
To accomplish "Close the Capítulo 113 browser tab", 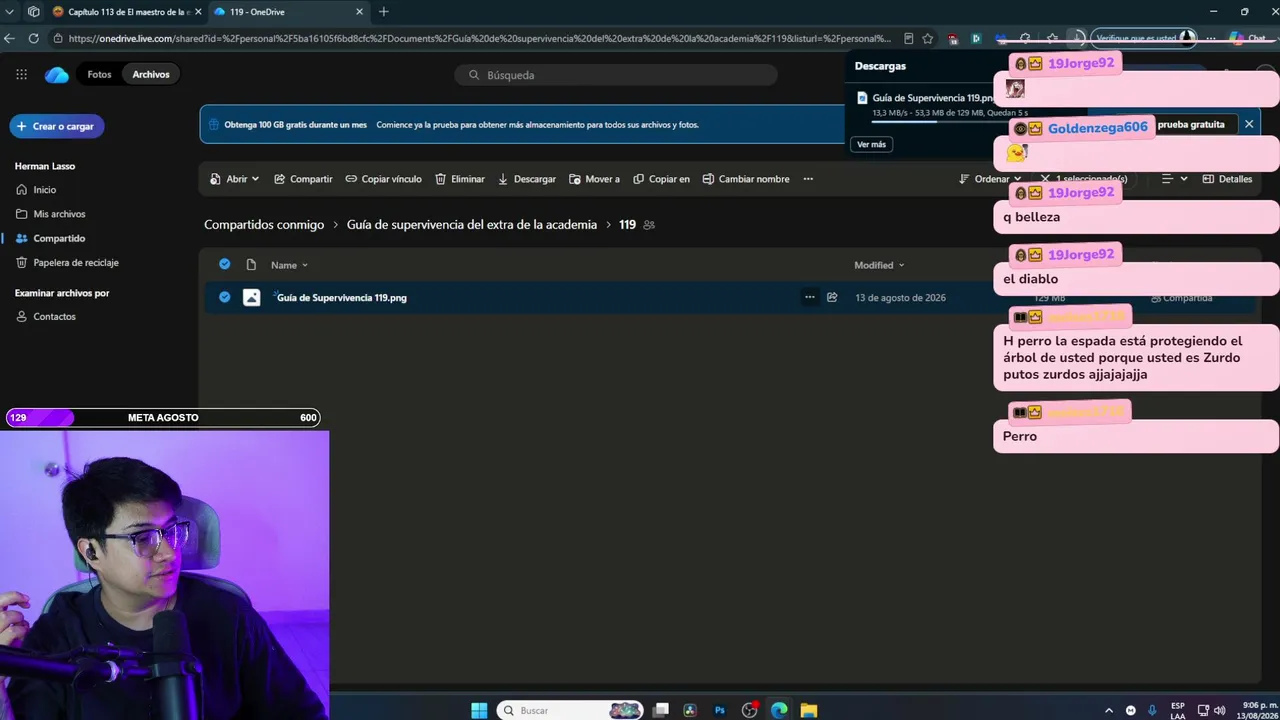I will click(x=197, y=12).
